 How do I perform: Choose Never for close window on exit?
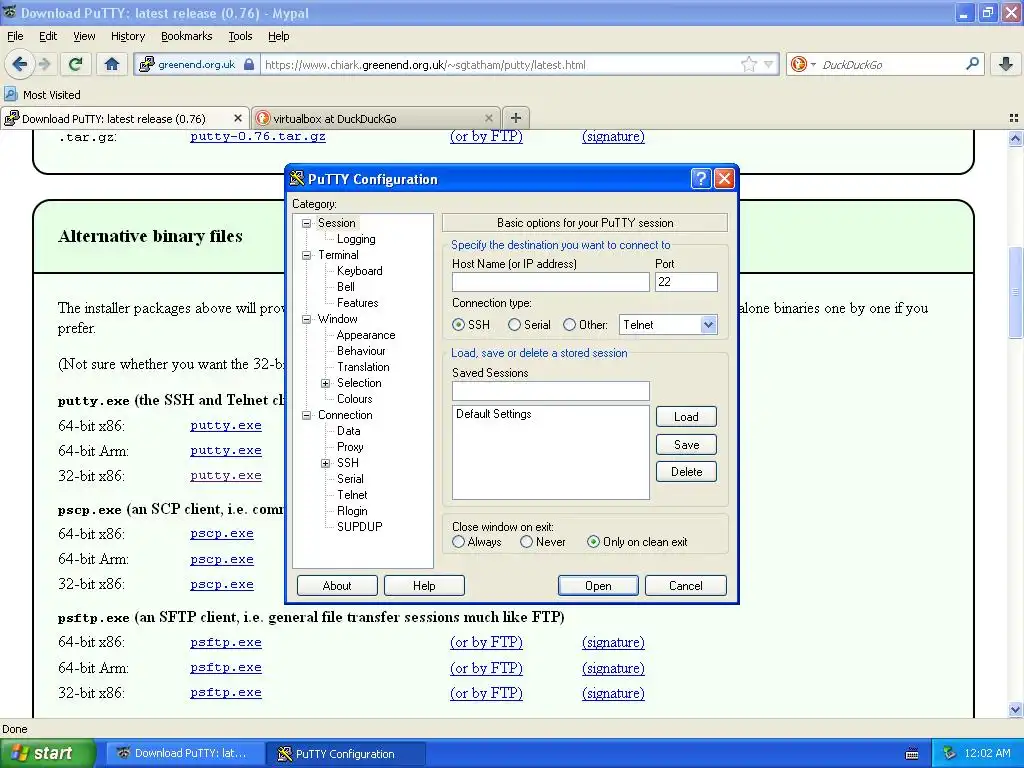[x=526, y=541]
